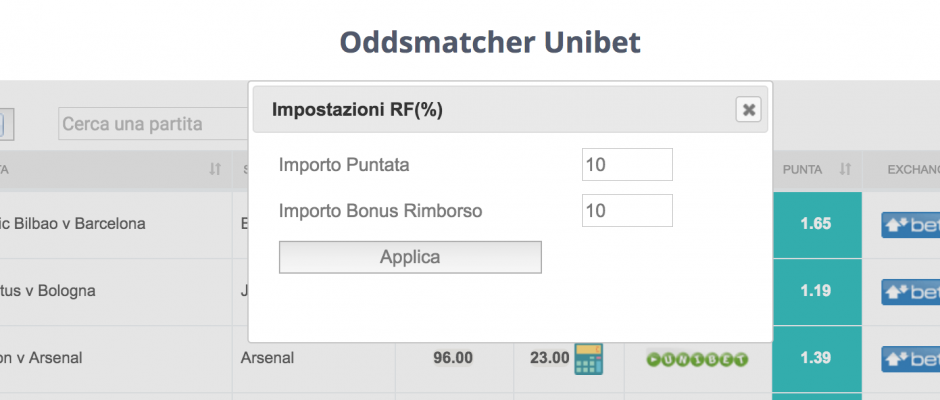Click the 96.00 rating value

pos(453,358)
